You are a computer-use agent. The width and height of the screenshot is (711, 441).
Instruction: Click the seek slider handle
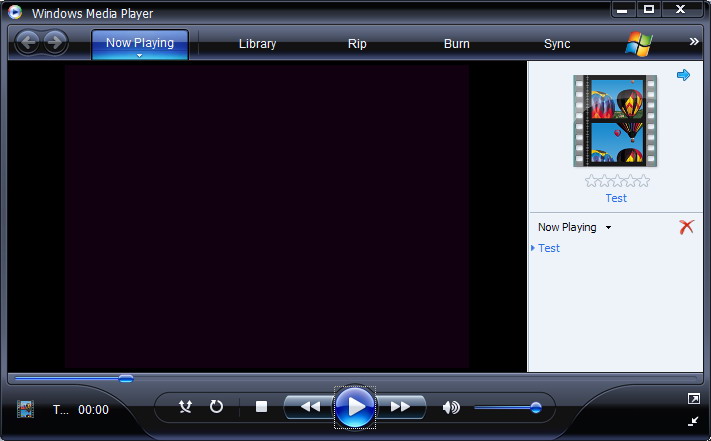click(126, 378)
